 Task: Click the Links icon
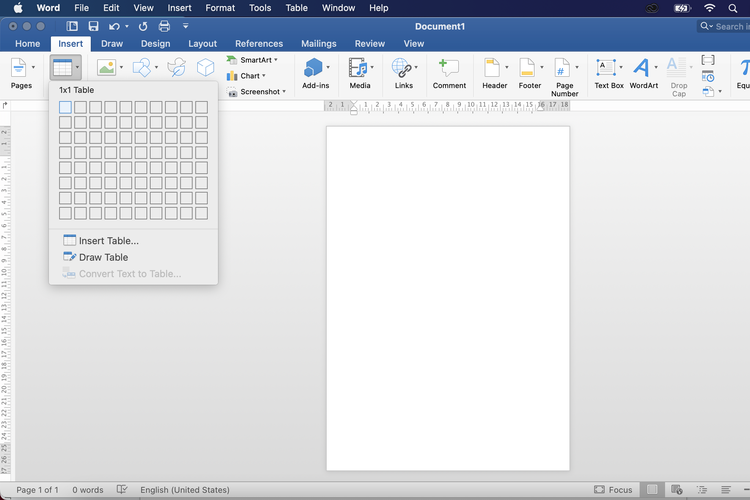pyautogui.click(x=403, y=70)
